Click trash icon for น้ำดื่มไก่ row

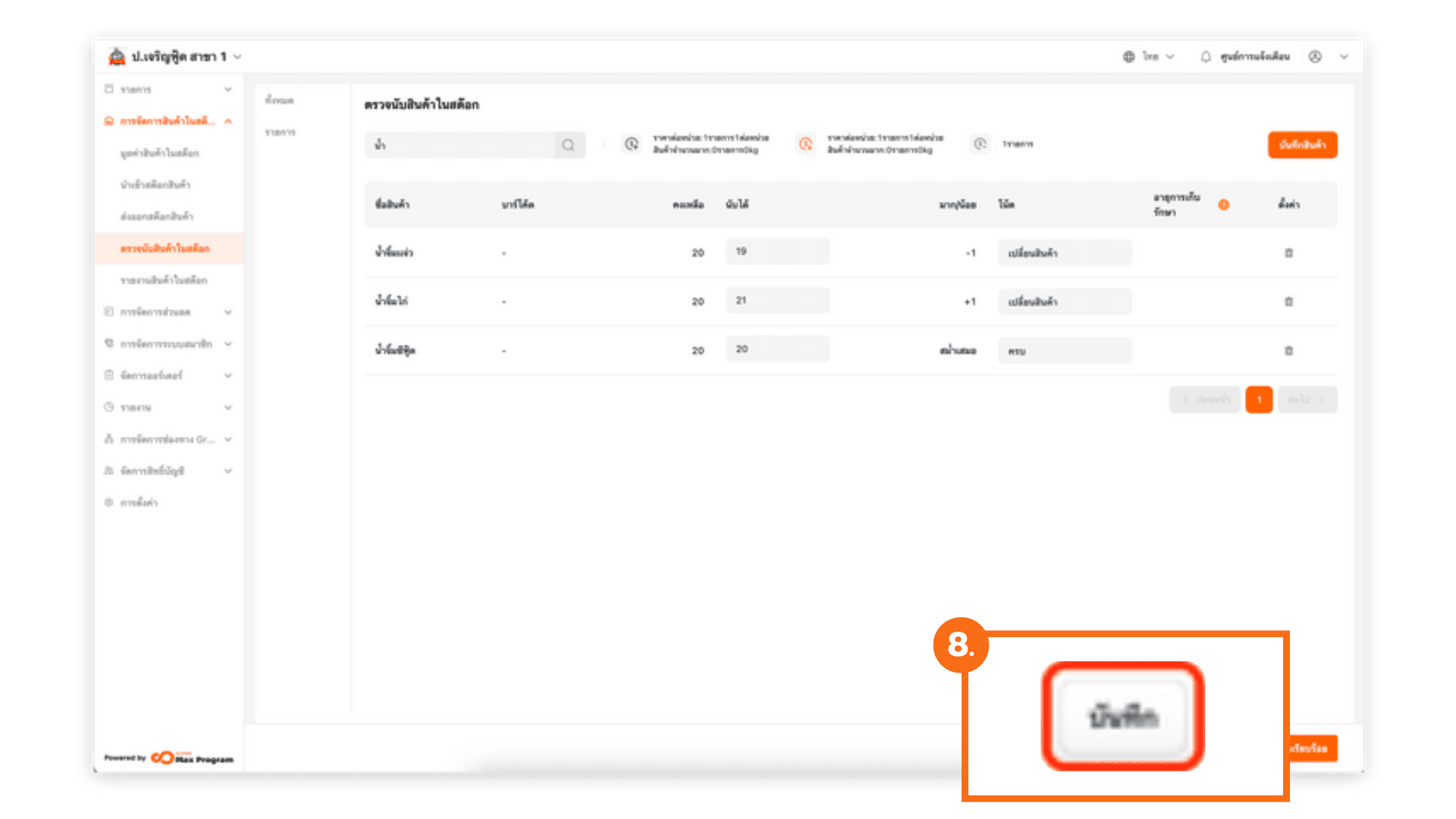1288,301
